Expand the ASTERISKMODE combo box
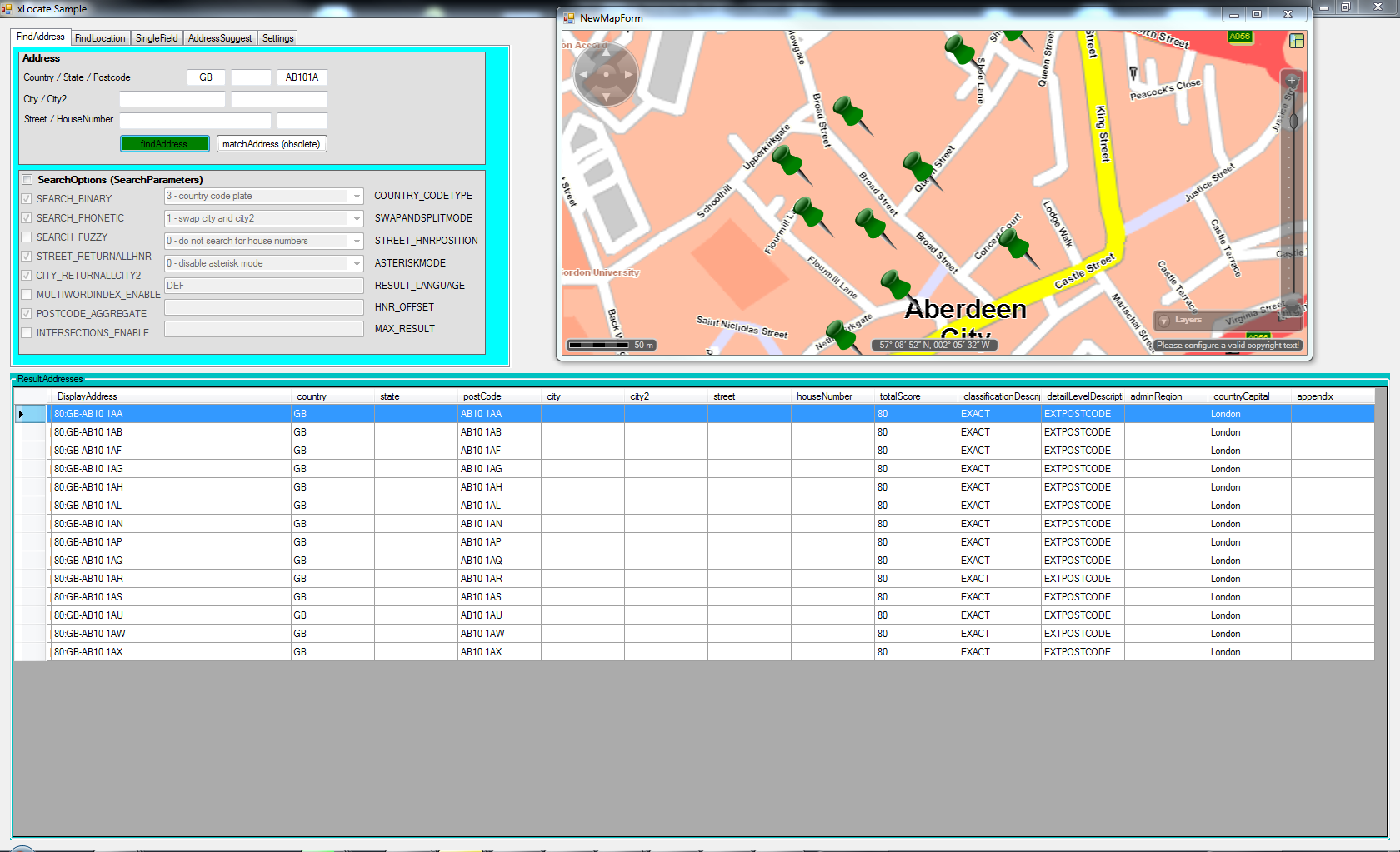1400x852 pixels. click(356, 264)
